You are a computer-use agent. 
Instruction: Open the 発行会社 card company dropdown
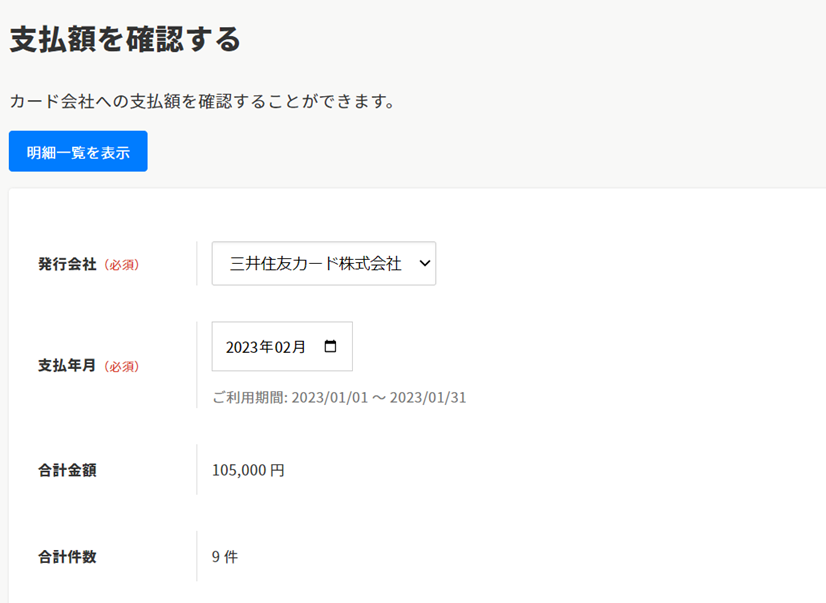(323, 264)
